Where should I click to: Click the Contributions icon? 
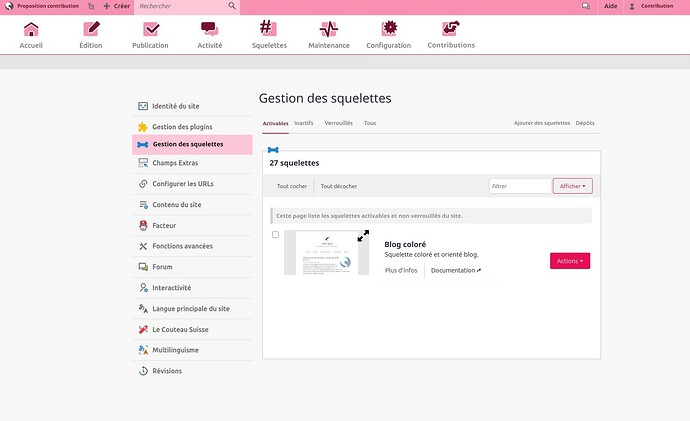451,29
